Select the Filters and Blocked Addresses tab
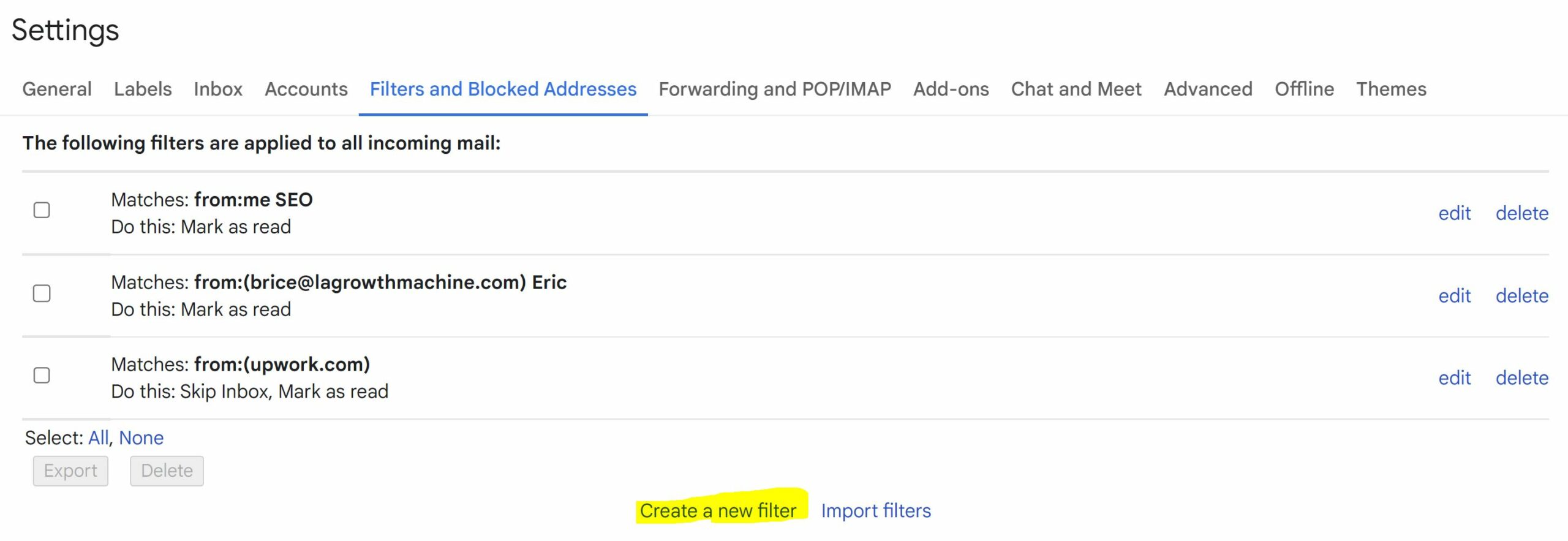This screenshot has height=541, width=1568. [x=503, y=89]
